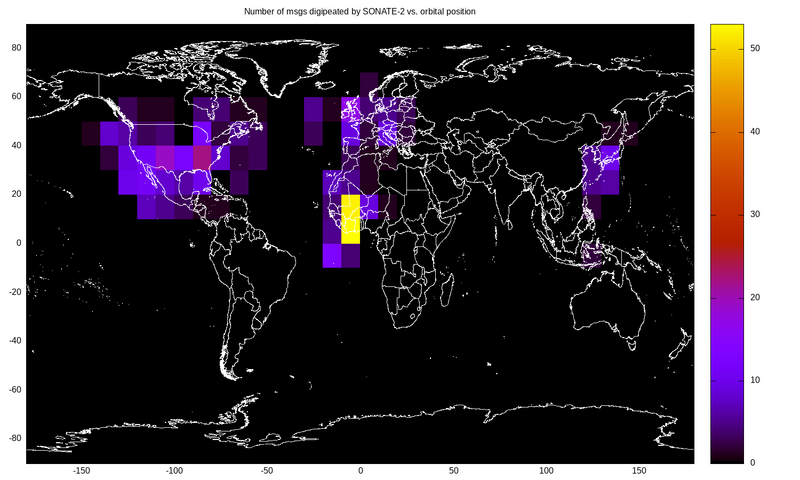800x480 pixels.
Task: Click the colorbar tick label 30
Action: pos(755,215)
